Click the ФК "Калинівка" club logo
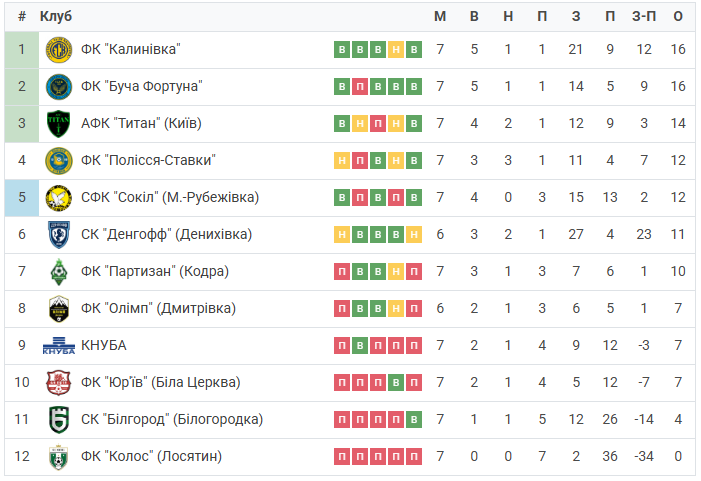This screenshot has width=701, height=481. pyautogui.click(x=59, y=50)
